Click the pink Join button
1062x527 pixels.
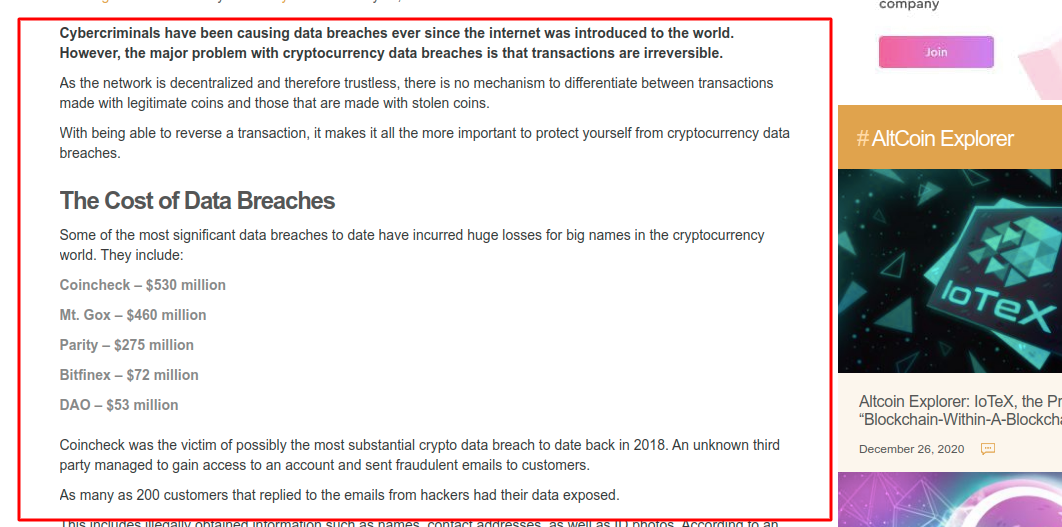(936, 52)
